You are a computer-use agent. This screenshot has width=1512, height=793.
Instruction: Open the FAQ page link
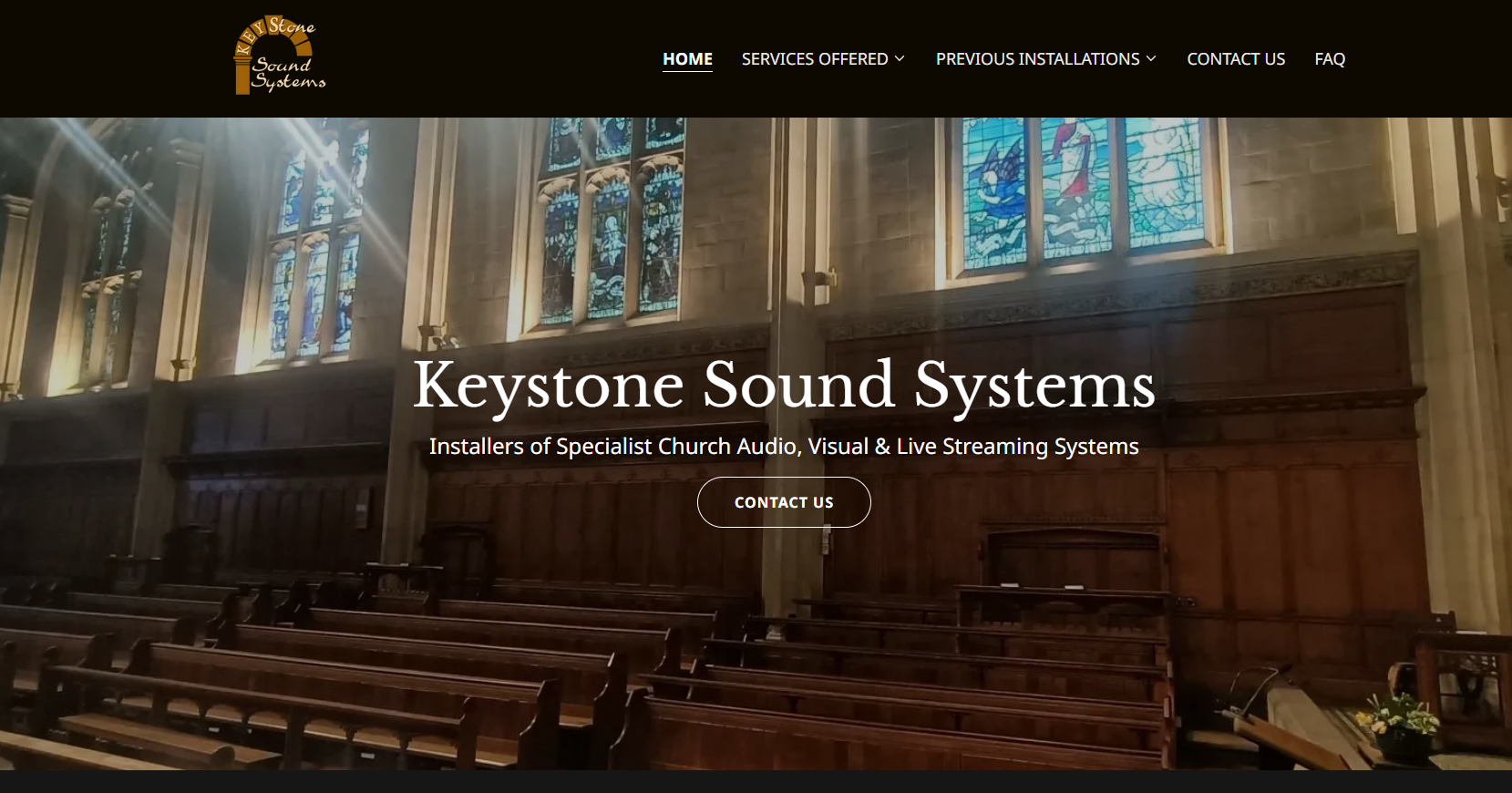[x=1329, y=59]
